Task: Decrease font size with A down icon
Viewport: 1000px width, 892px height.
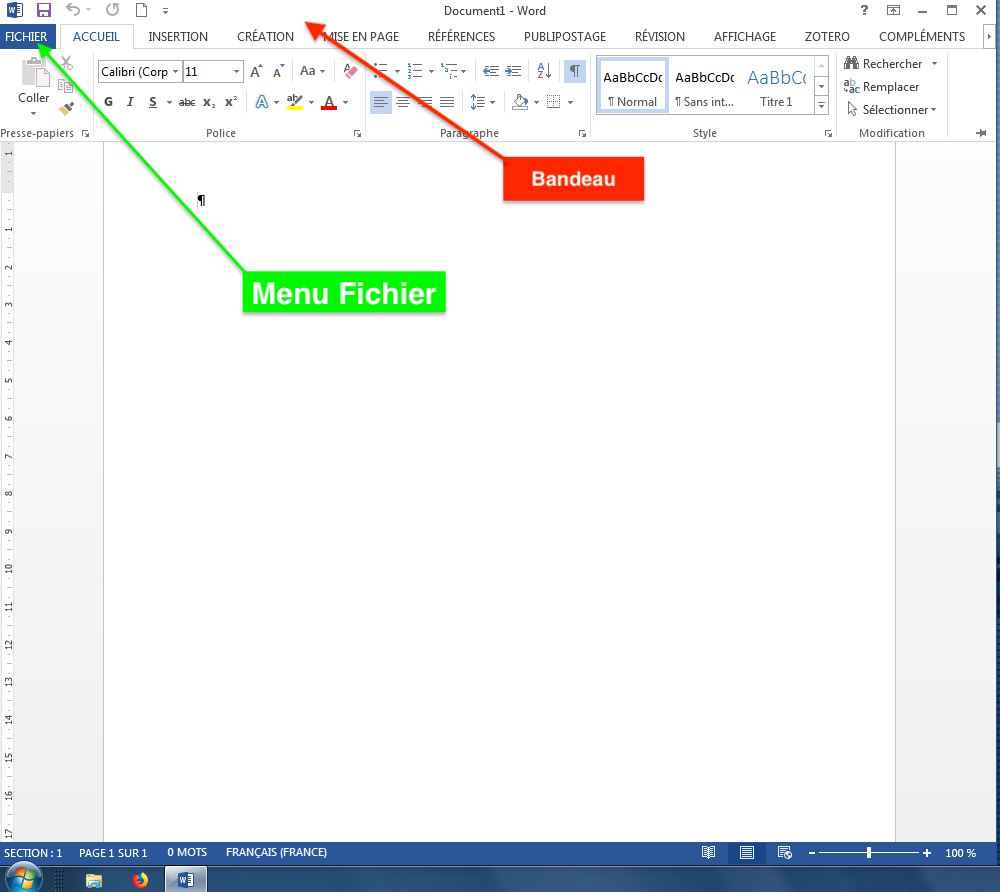Action: (279, 71)
